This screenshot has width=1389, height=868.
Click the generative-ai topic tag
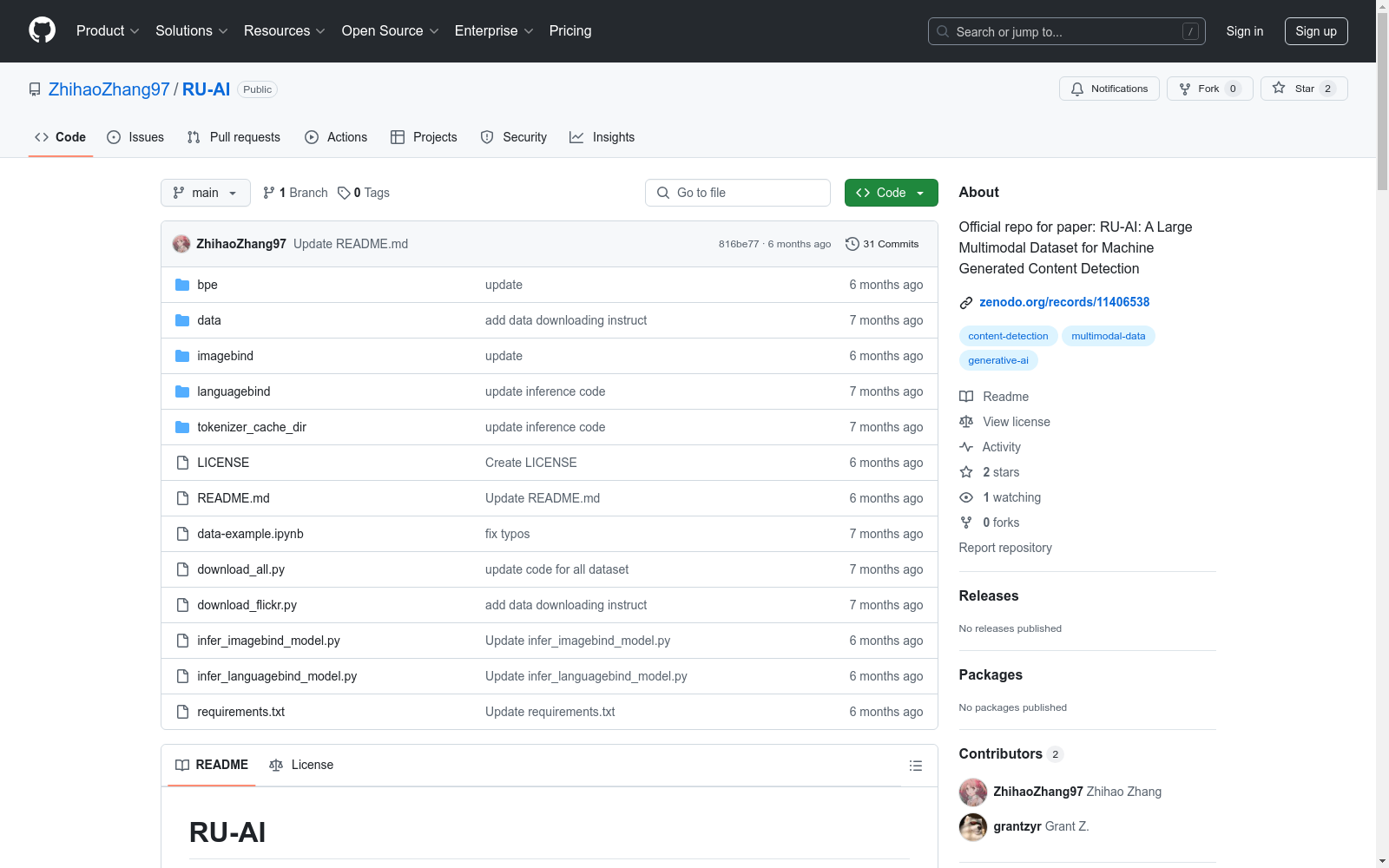(x=998, y=360)
